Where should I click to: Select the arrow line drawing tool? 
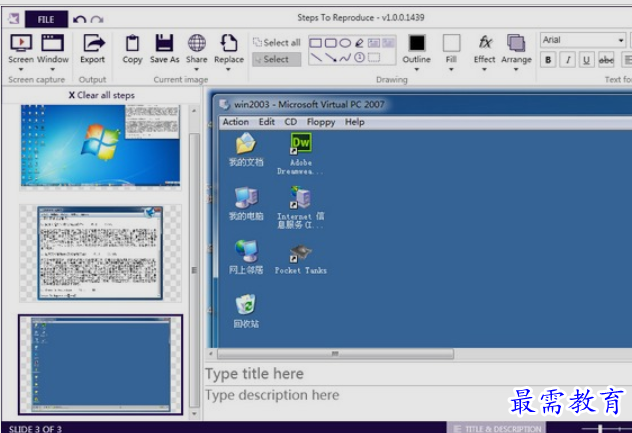pyautogui.click(x=331, y=58)
